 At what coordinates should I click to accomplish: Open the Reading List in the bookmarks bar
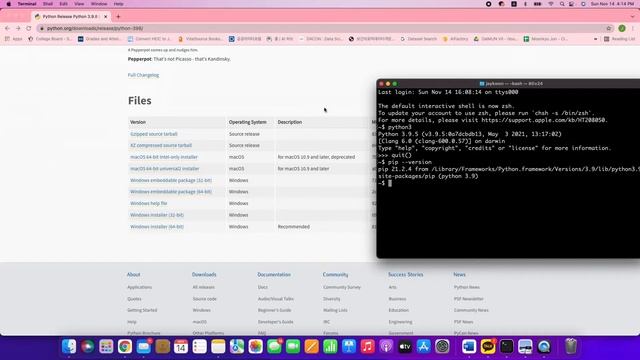(x=619, y=39)
